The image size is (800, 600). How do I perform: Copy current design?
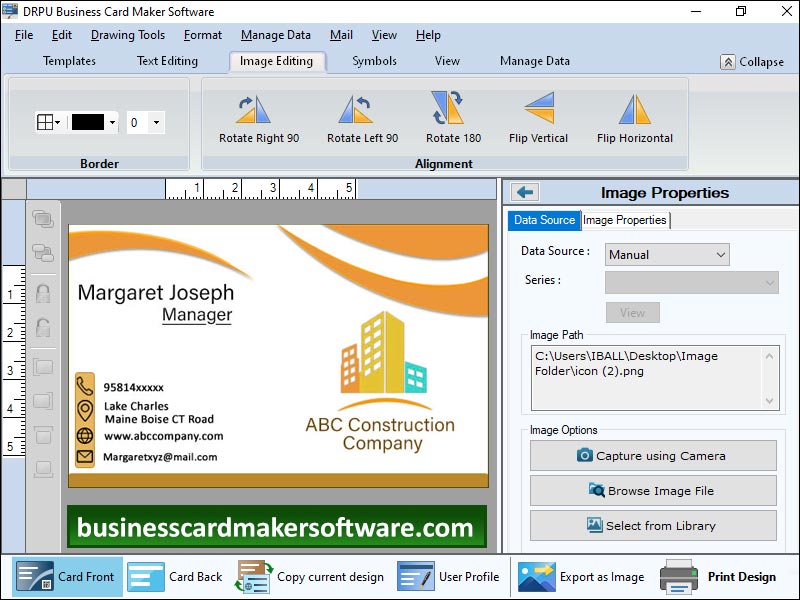311,577
